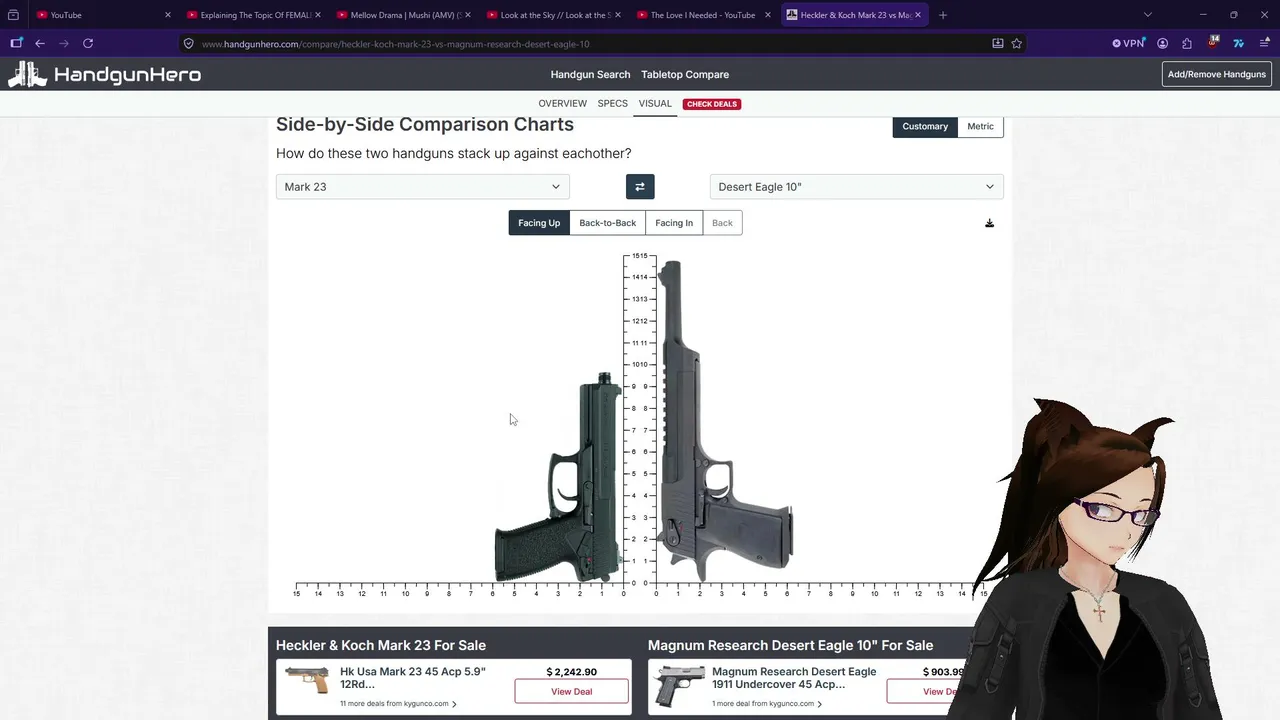Click the CHECK DEALS badge
This screenshot has width=1280, height=720.
pos(712,104)
